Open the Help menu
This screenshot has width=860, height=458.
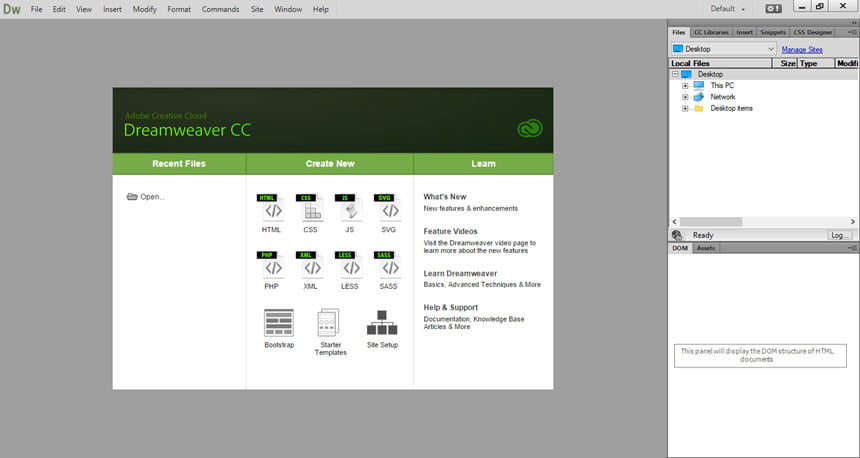[321, 9]
